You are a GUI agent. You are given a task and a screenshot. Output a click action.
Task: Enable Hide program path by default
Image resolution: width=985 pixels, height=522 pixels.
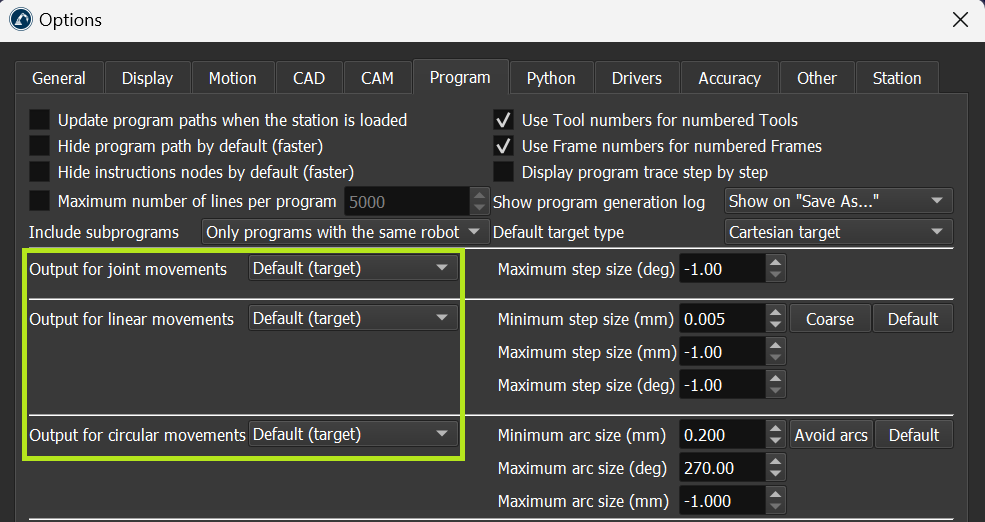click(x=40, y=146)
